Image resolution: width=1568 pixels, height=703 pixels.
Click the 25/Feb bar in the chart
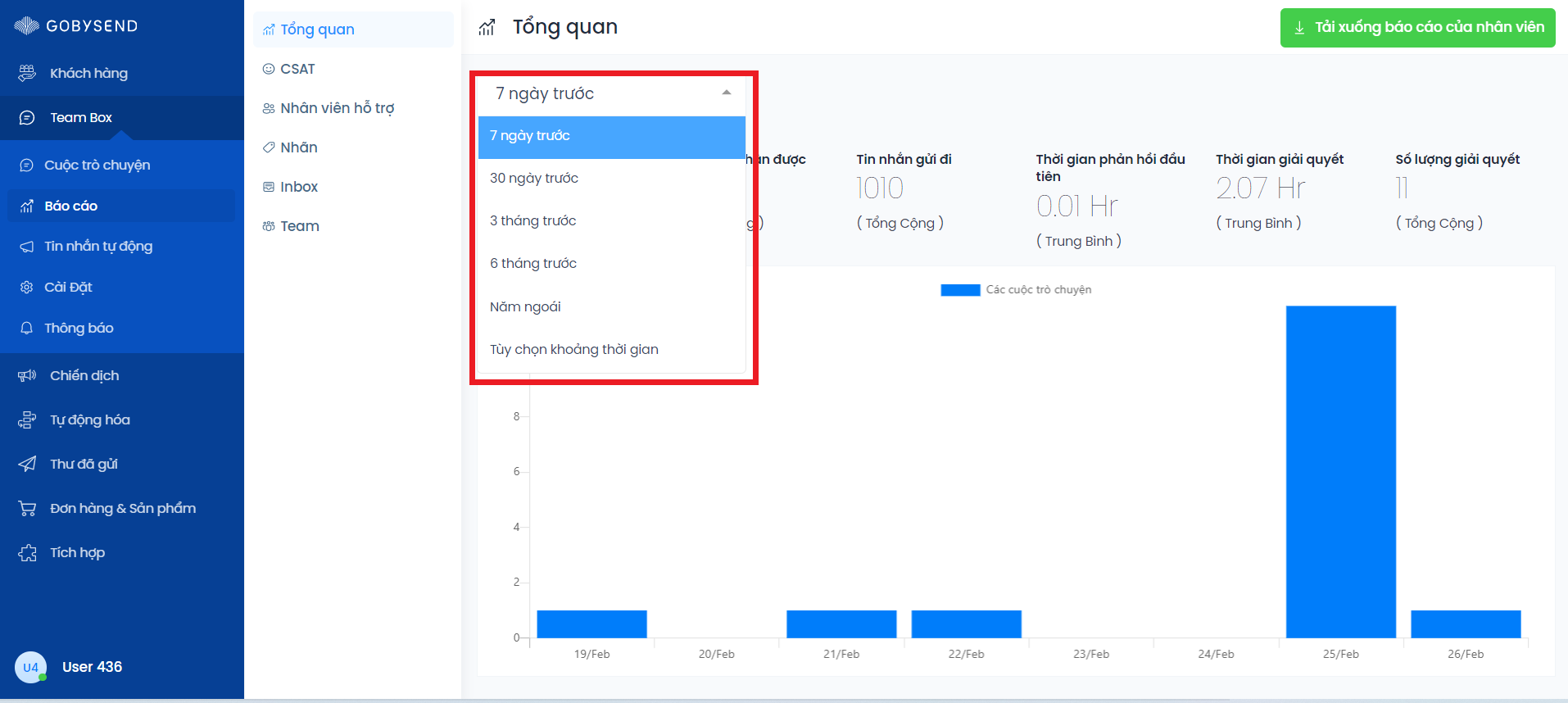[x=1340, y=471]
